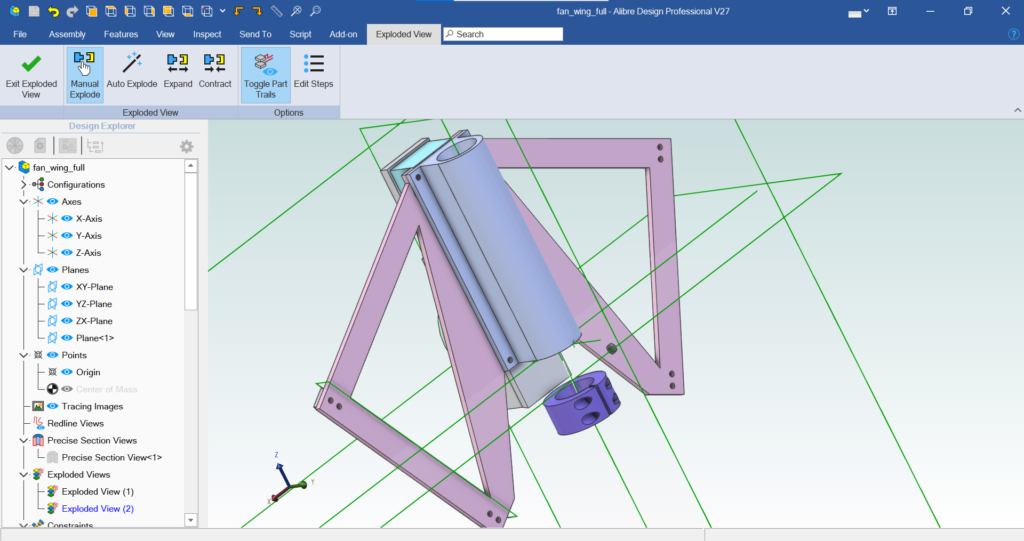This screenshot has width=1024, height=541.
Task: Click the Expand explosion icon
Action: tap(178, 74)
